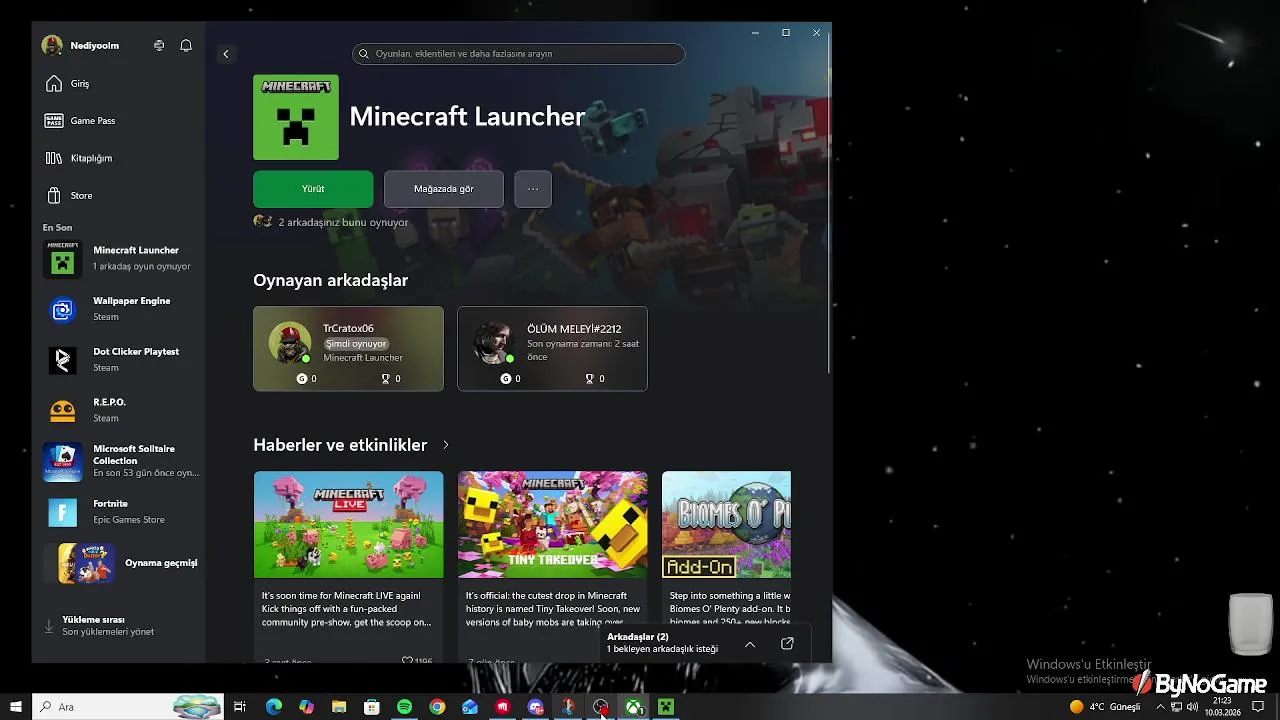The height and width of the screenshot is (720, 1280).
Task: Show hidden system tray icons
Action: (1160, 707)
